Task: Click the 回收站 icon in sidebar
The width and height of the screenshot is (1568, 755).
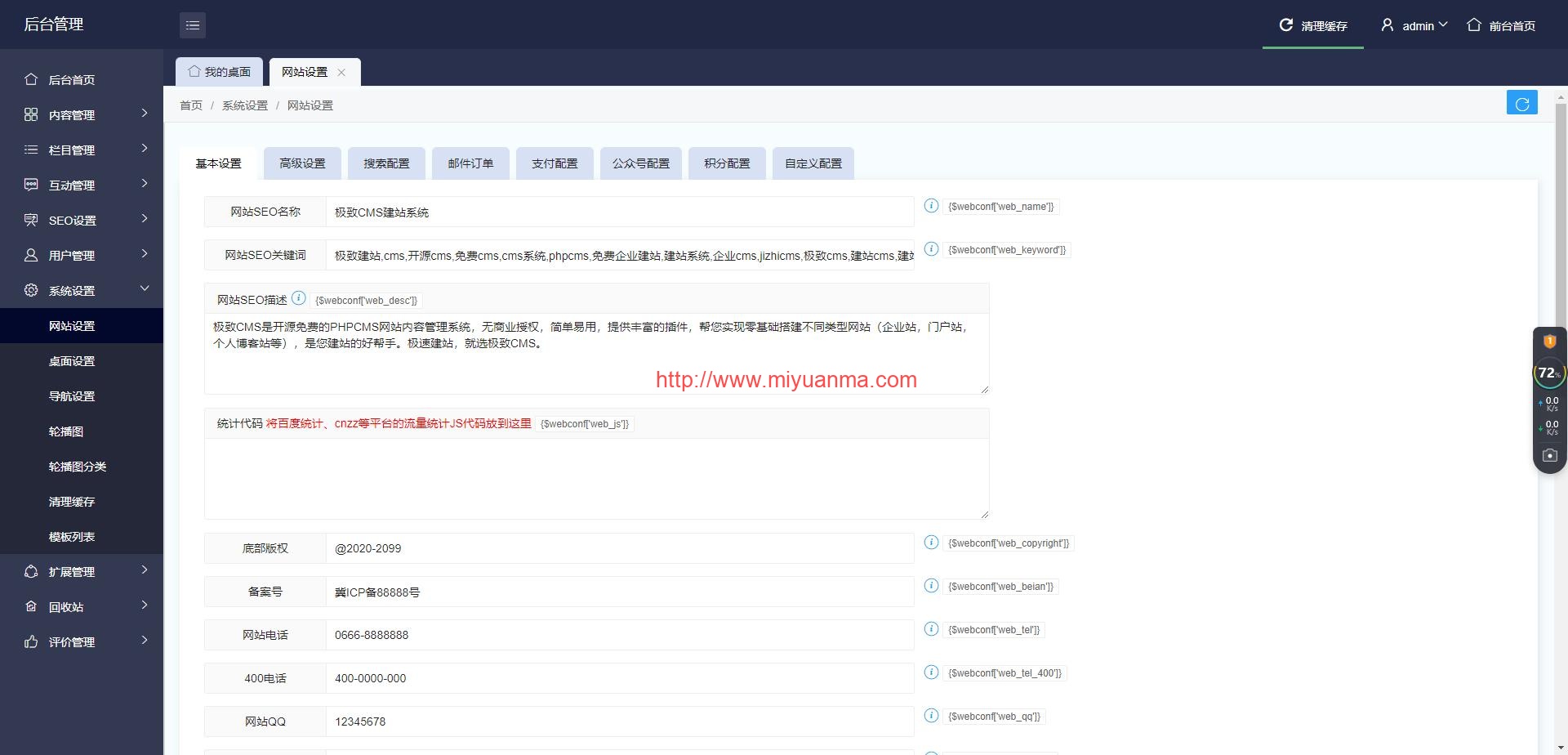Action: click(31, 606)
